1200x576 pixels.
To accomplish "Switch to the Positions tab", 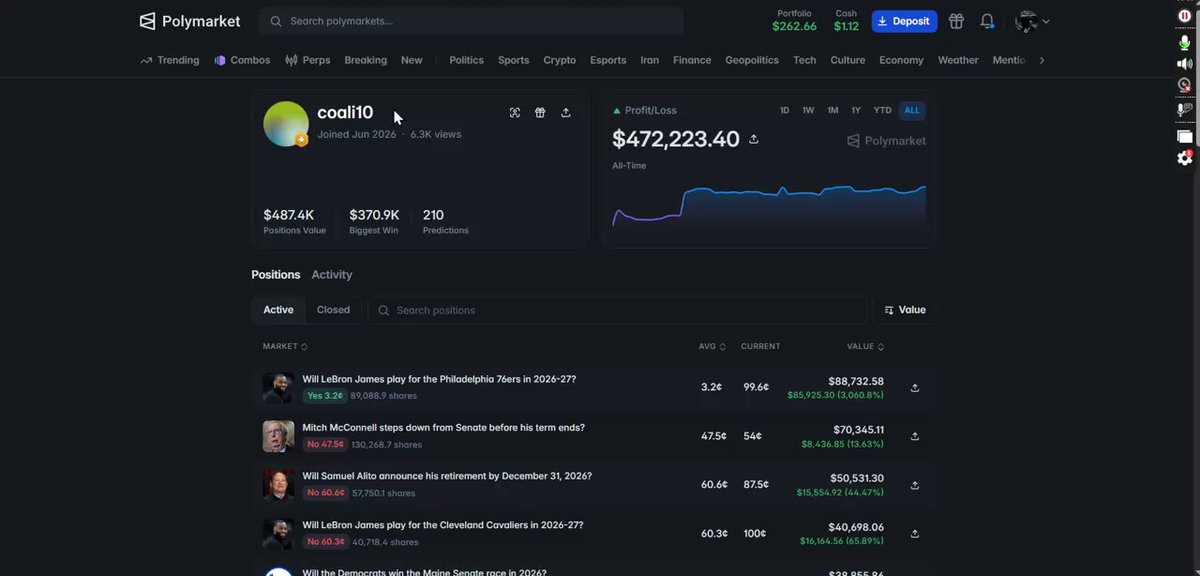I will coord(276,274).
